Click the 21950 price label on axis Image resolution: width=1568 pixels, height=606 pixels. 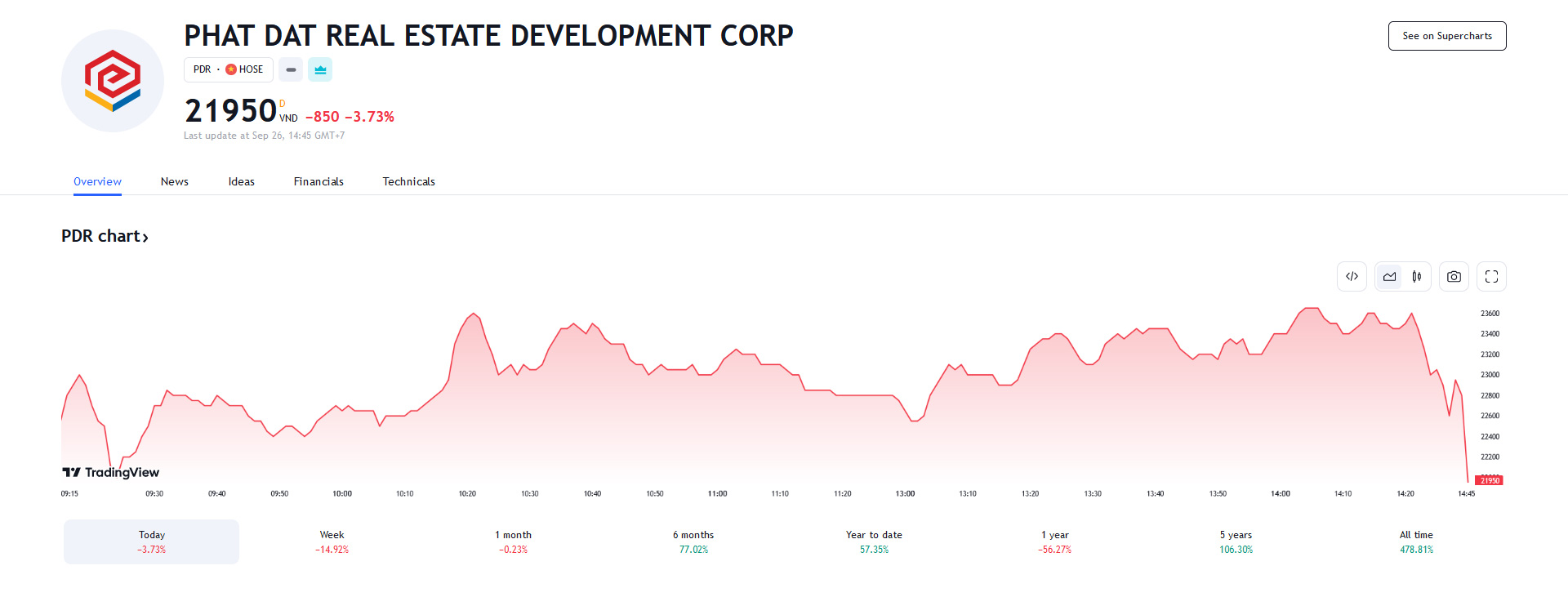tap(1490, 480)
